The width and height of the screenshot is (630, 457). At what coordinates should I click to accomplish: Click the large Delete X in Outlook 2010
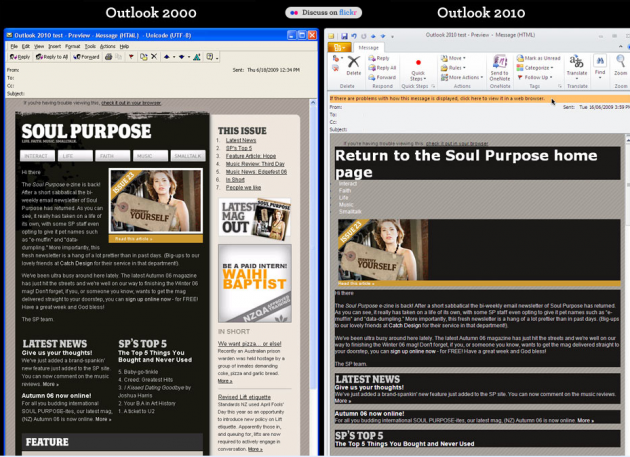pyautogui.click(x=354, y=66)
